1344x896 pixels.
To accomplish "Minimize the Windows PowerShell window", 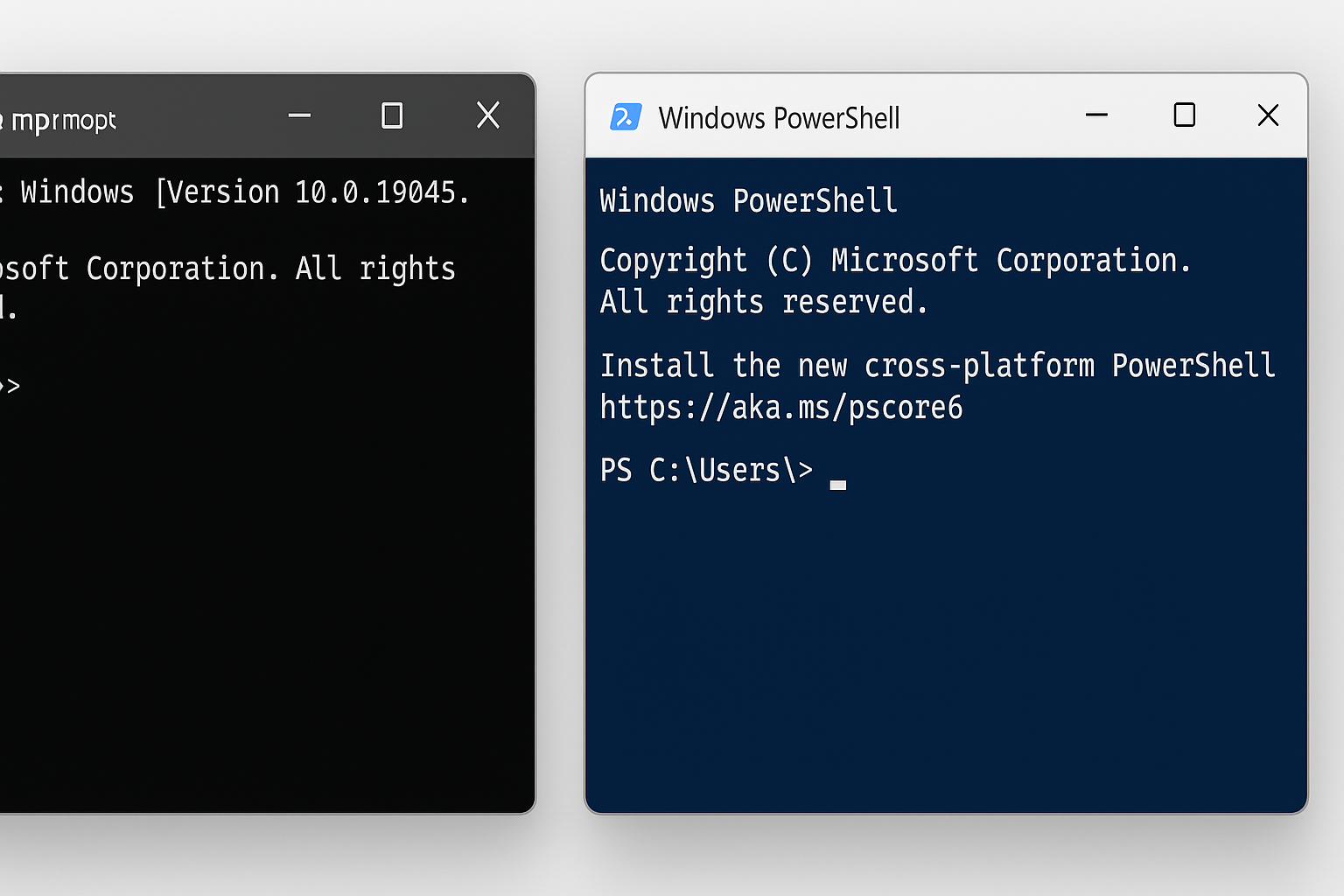I will (x=1096, y=115).
